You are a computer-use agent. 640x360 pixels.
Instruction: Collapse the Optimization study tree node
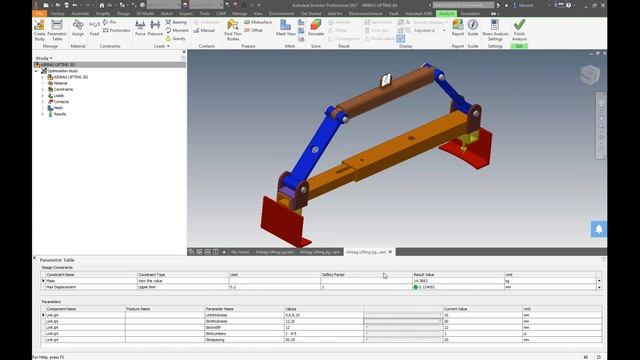pos(36,71)
